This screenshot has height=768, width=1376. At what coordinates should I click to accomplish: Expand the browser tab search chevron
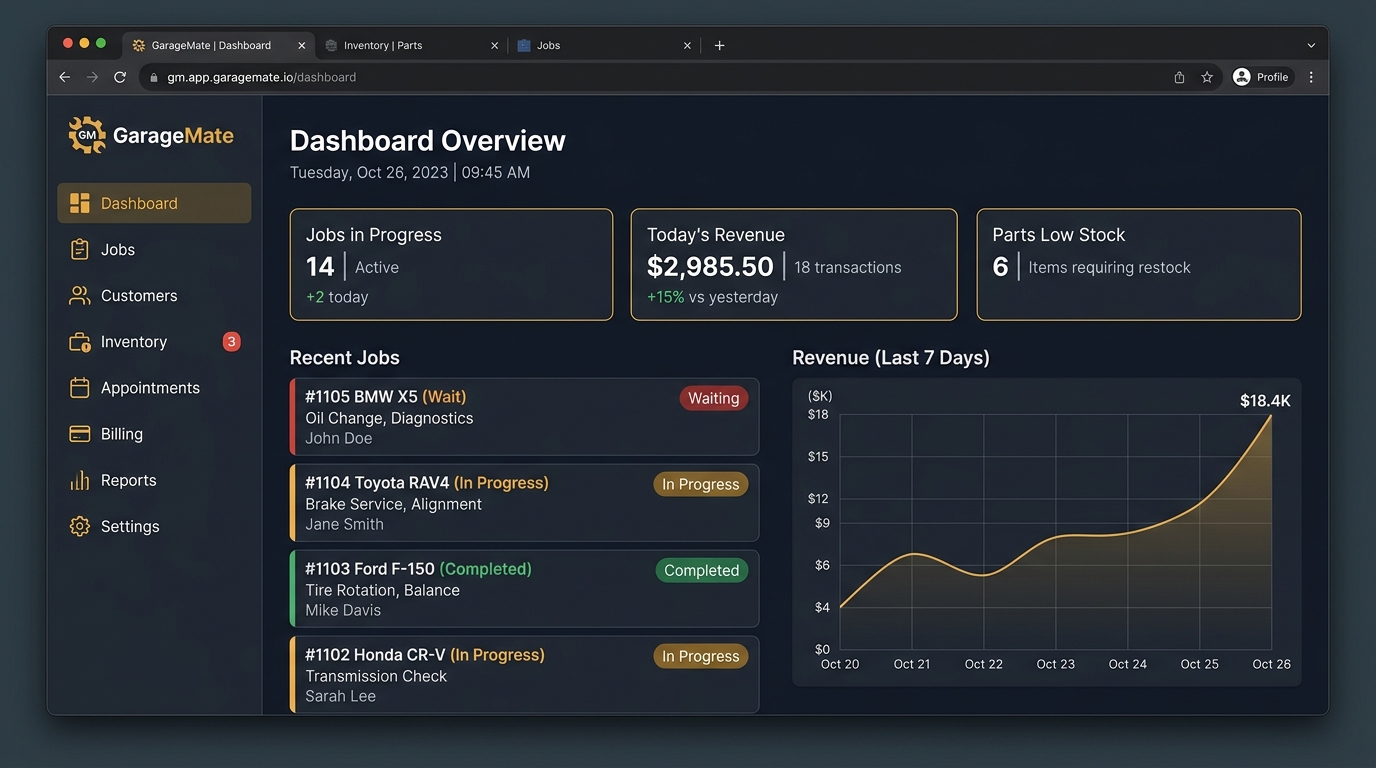click(x=1311, y=45)
